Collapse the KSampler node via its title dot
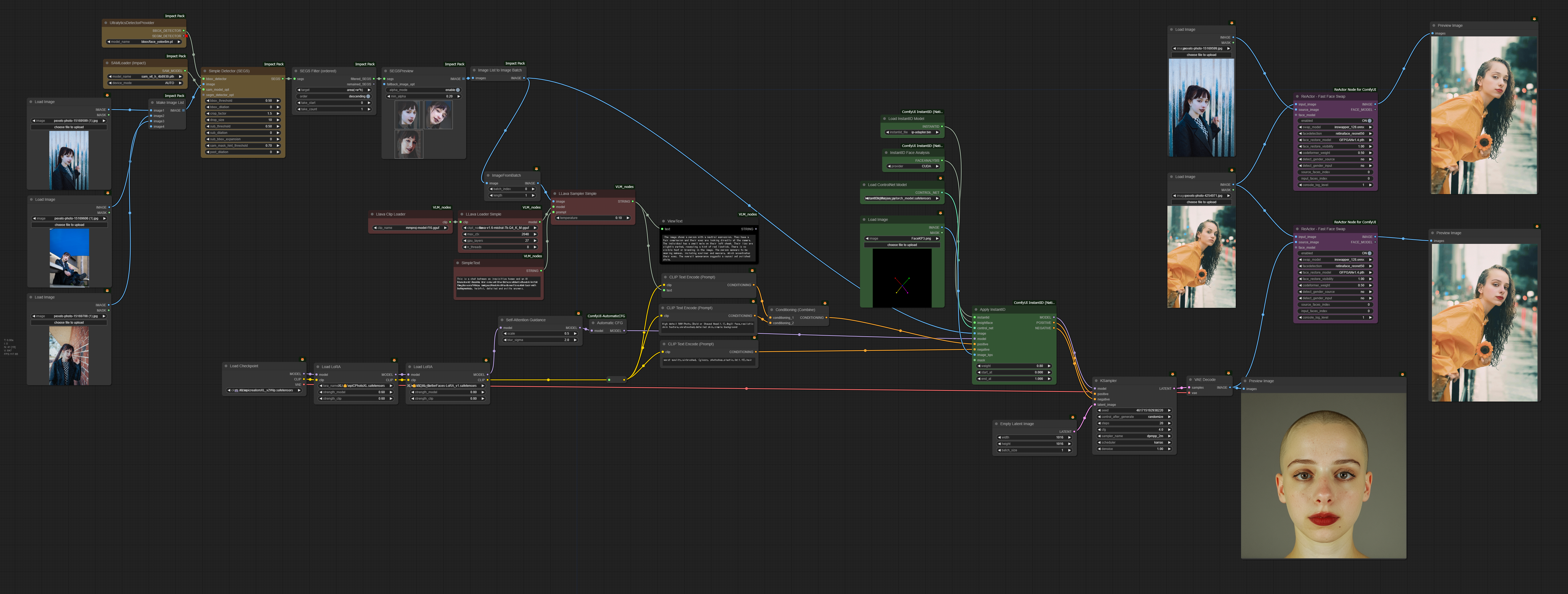This screenshot has height=594, width=1568. point(1097,381)
